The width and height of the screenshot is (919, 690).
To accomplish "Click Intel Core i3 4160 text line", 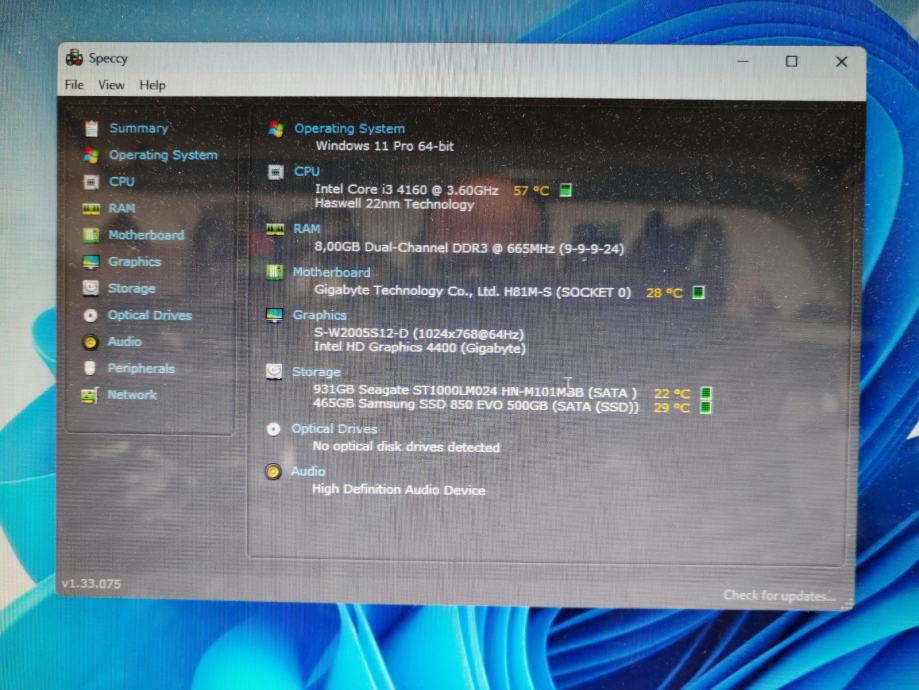I will [x=407, y=190].
